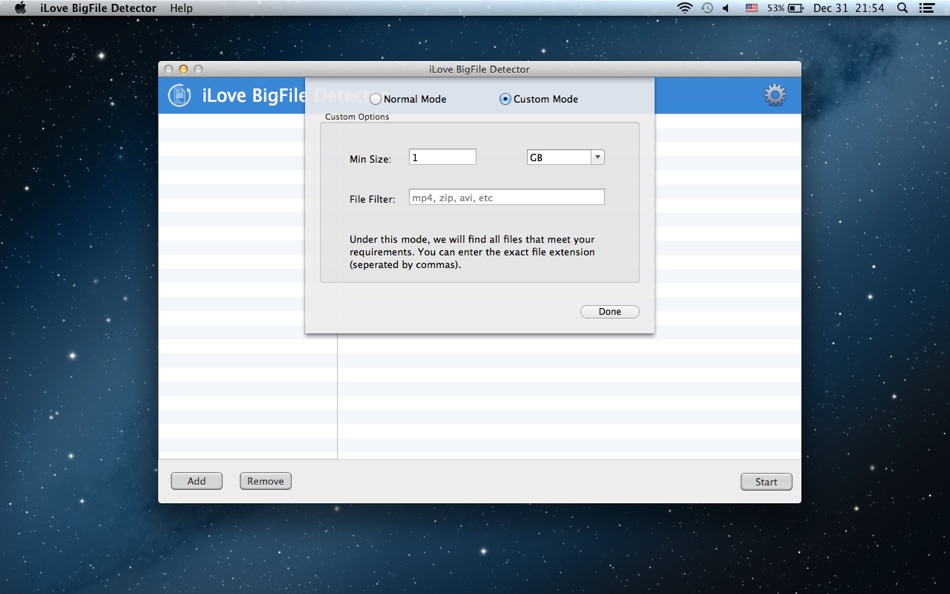The width and height of the screenshot is (950, 594).
Task: Click the Remove button
Action: [x=265, y=481]
